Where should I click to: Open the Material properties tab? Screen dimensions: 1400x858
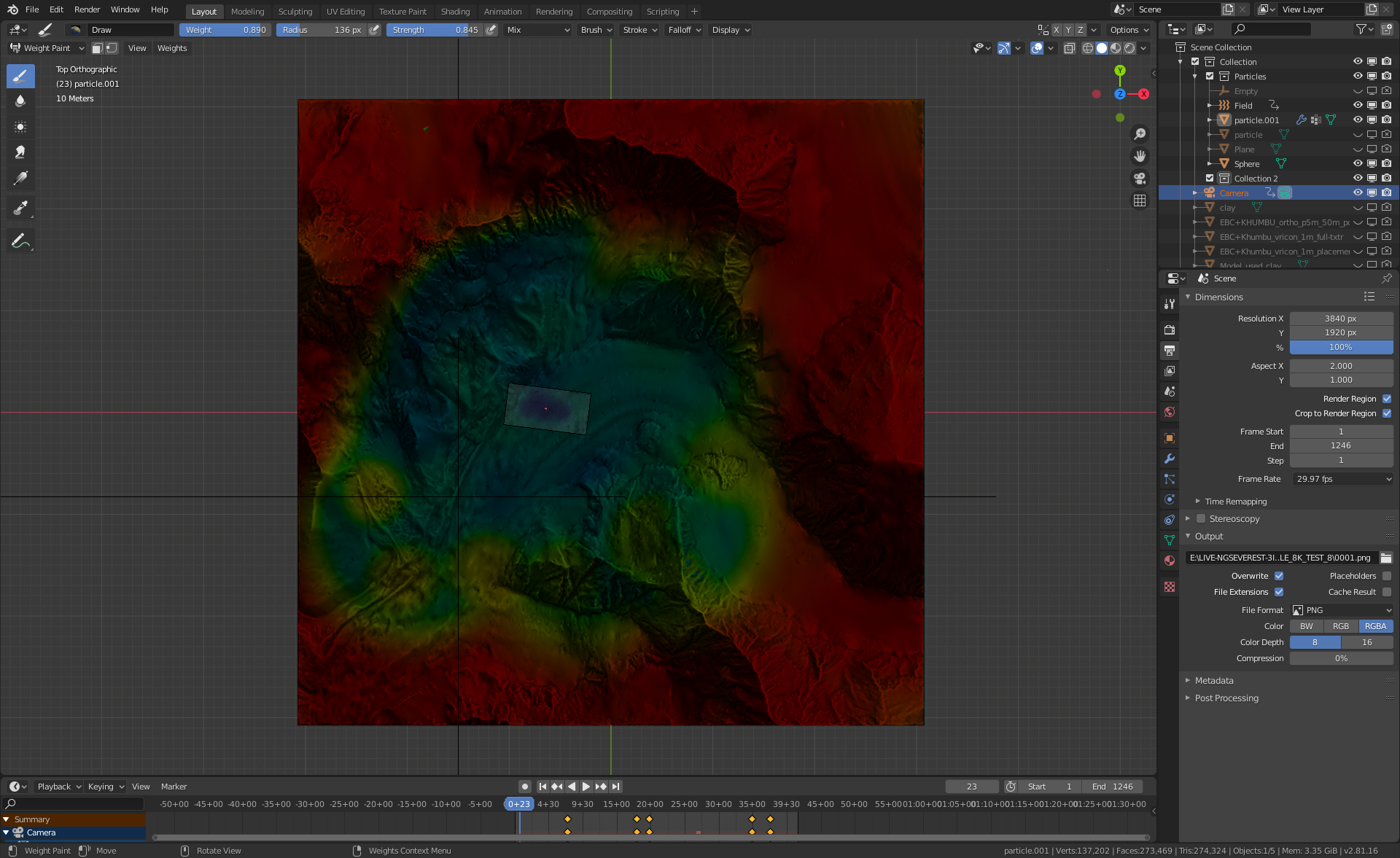click(x=1170, y=561)
